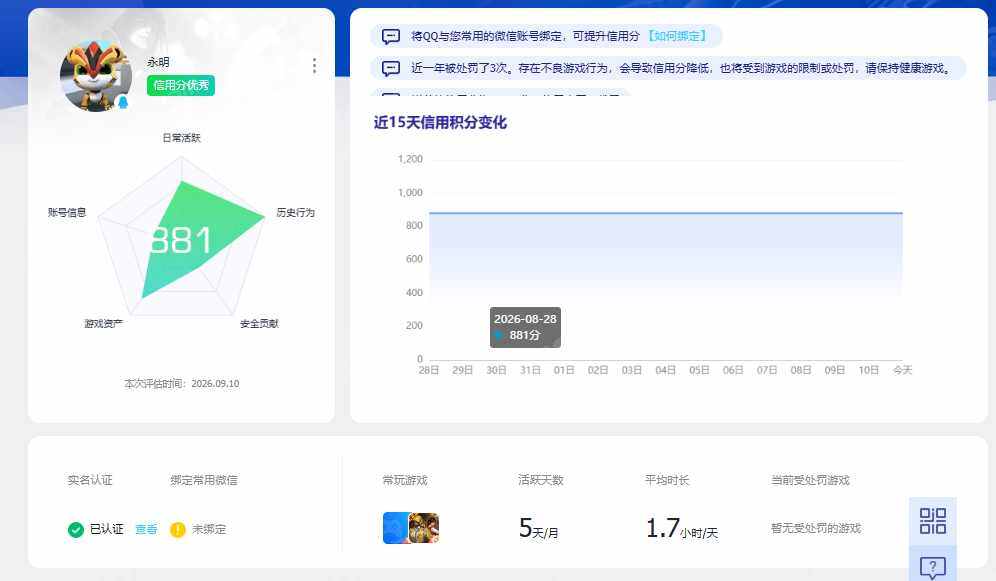Click the 暂无受处罚的游戏 text
The height and width of the screenshot is (581, 996).
coord(816,528)
